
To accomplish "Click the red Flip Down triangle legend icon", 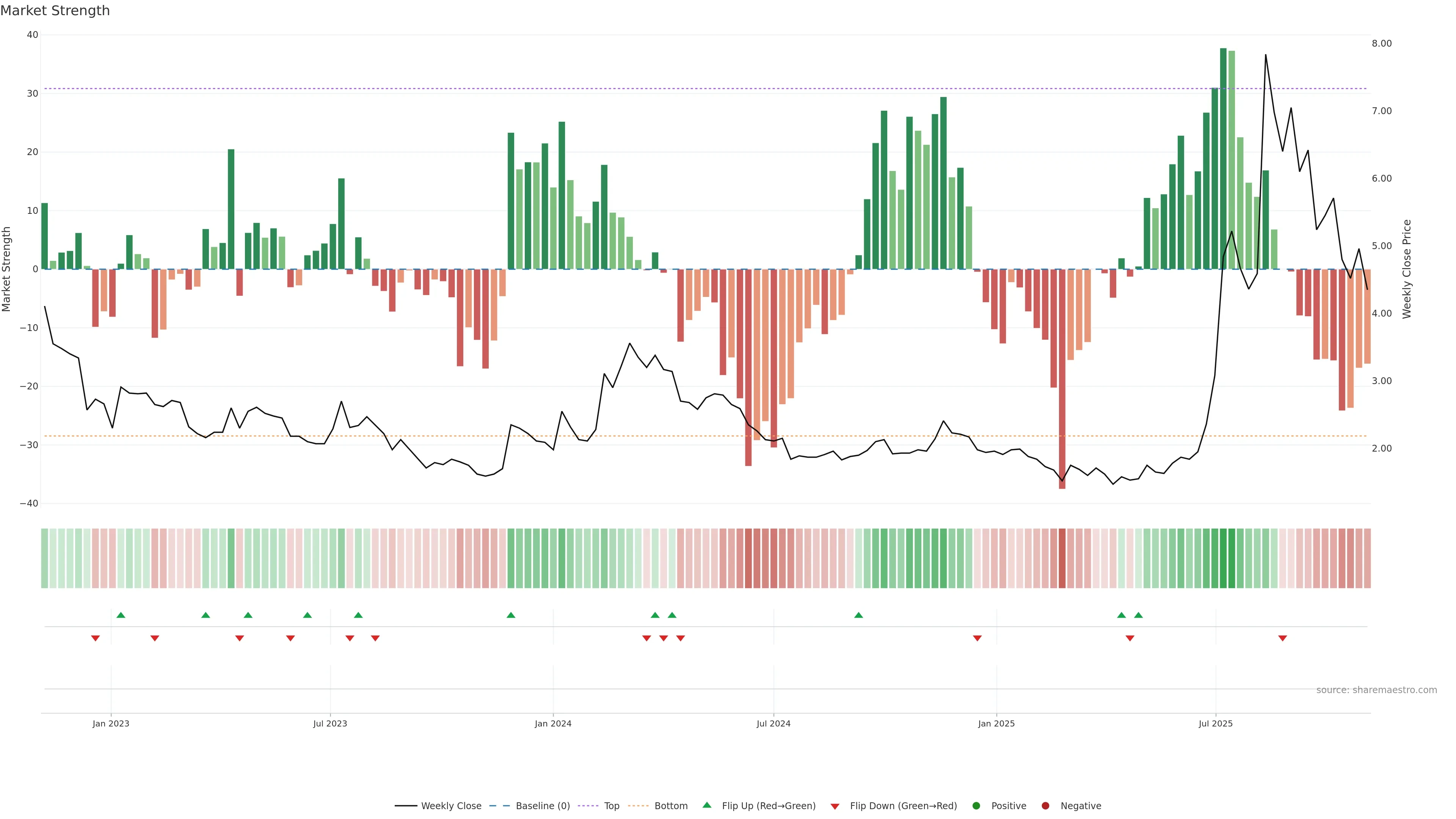I will 835,806.
